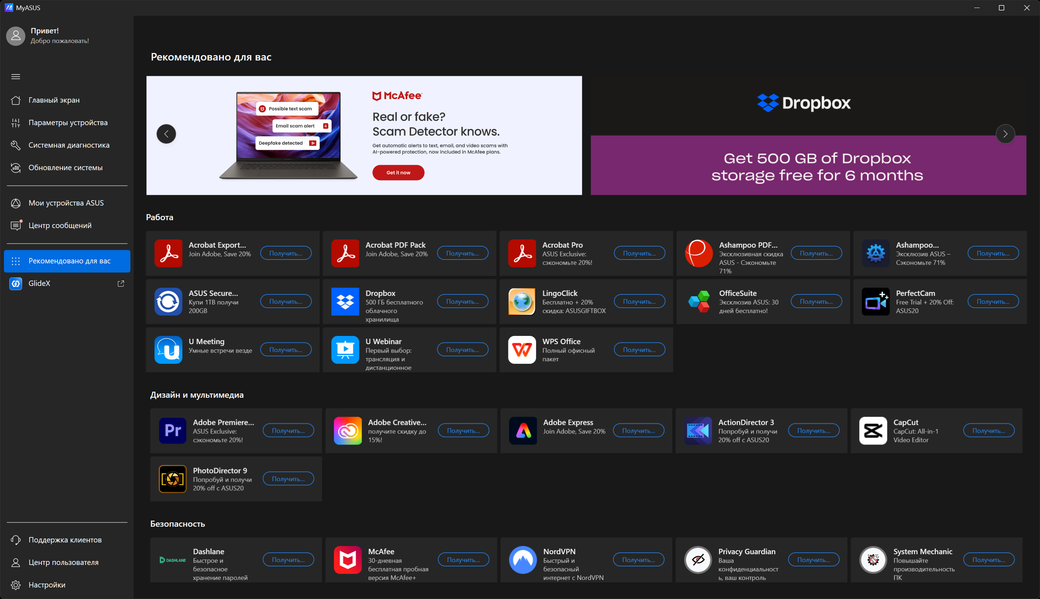Screen dimensions: 1040x599
Task: Open Главный экран in the sidebar
Action: 67,100
